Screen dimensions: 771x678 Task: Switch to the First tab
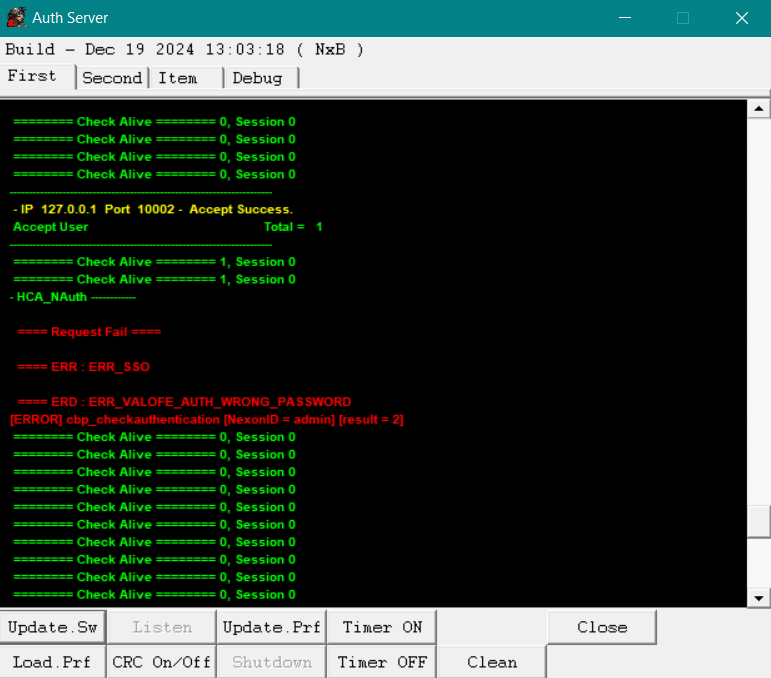click(x=37, y=76)
